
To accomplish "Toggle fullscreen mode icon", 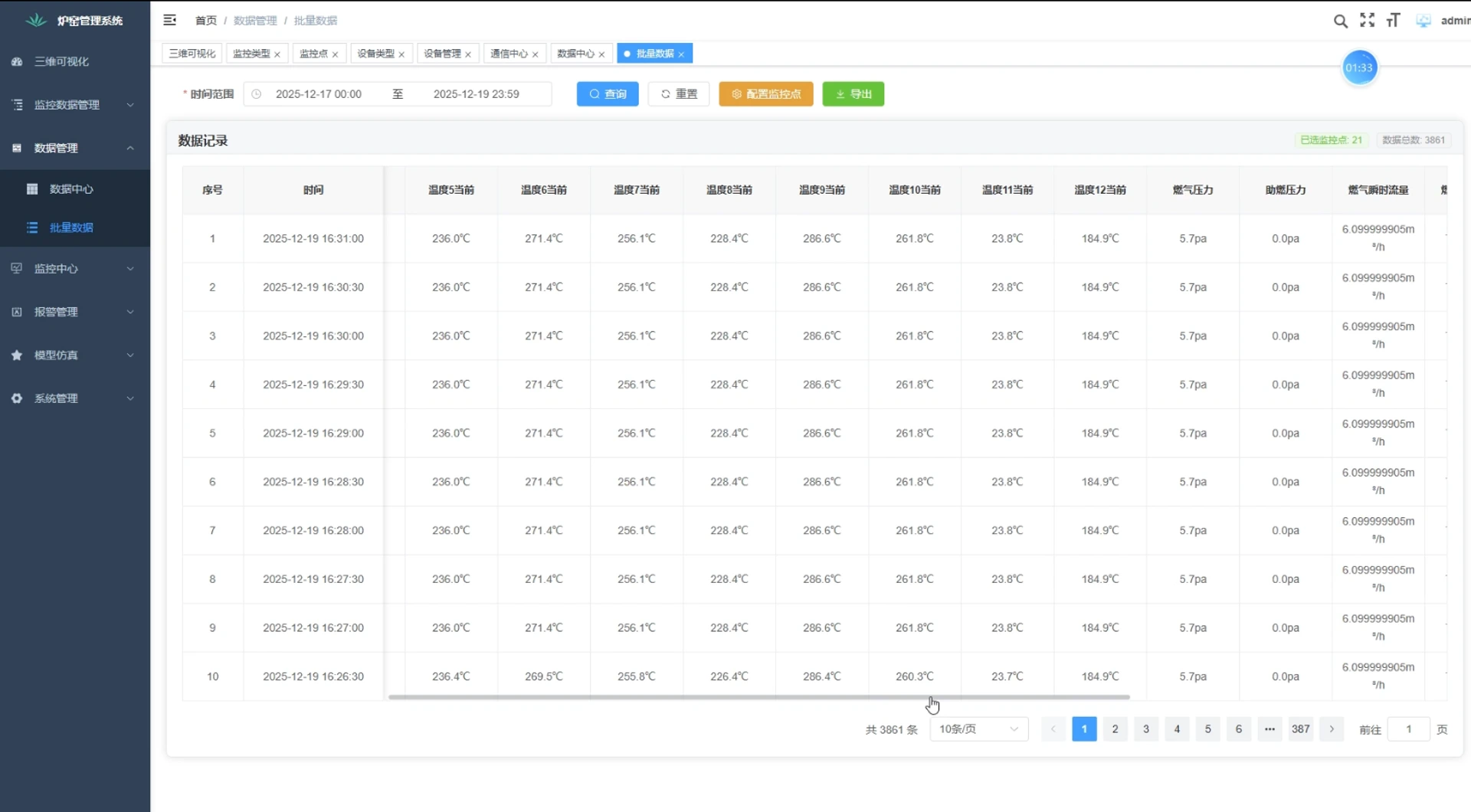I will click(x=1367, y=20).
